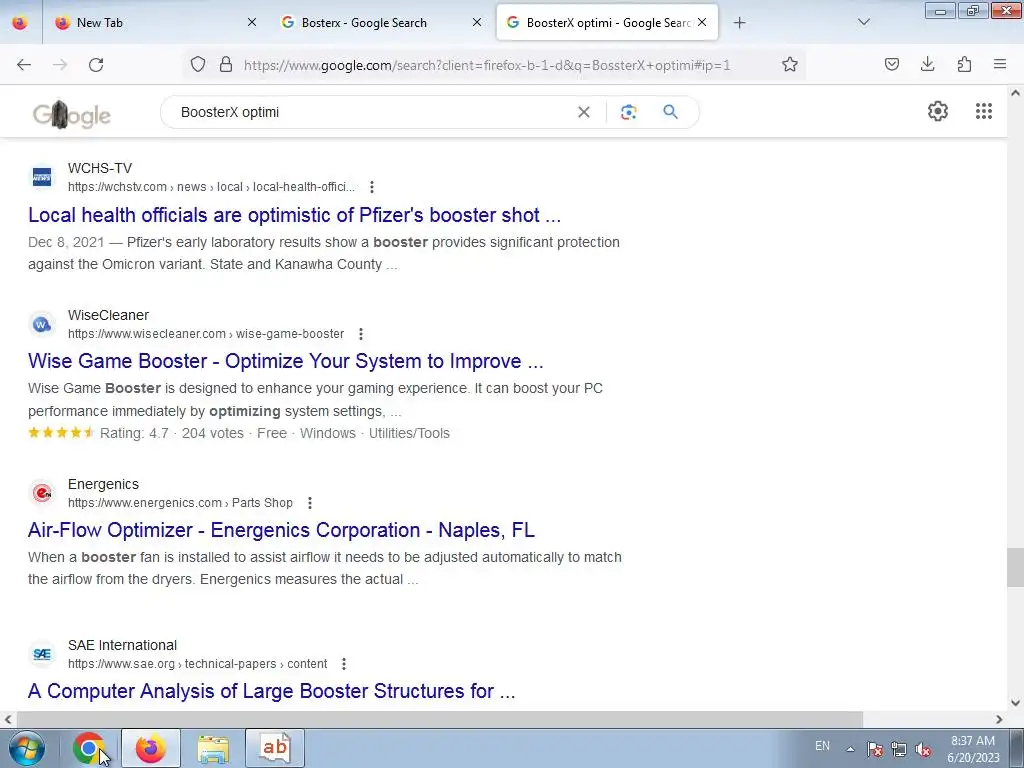Viewport: 1024px width, 768px height.
Task: Open the Firefox downloads panel
Action: (927, 64)
